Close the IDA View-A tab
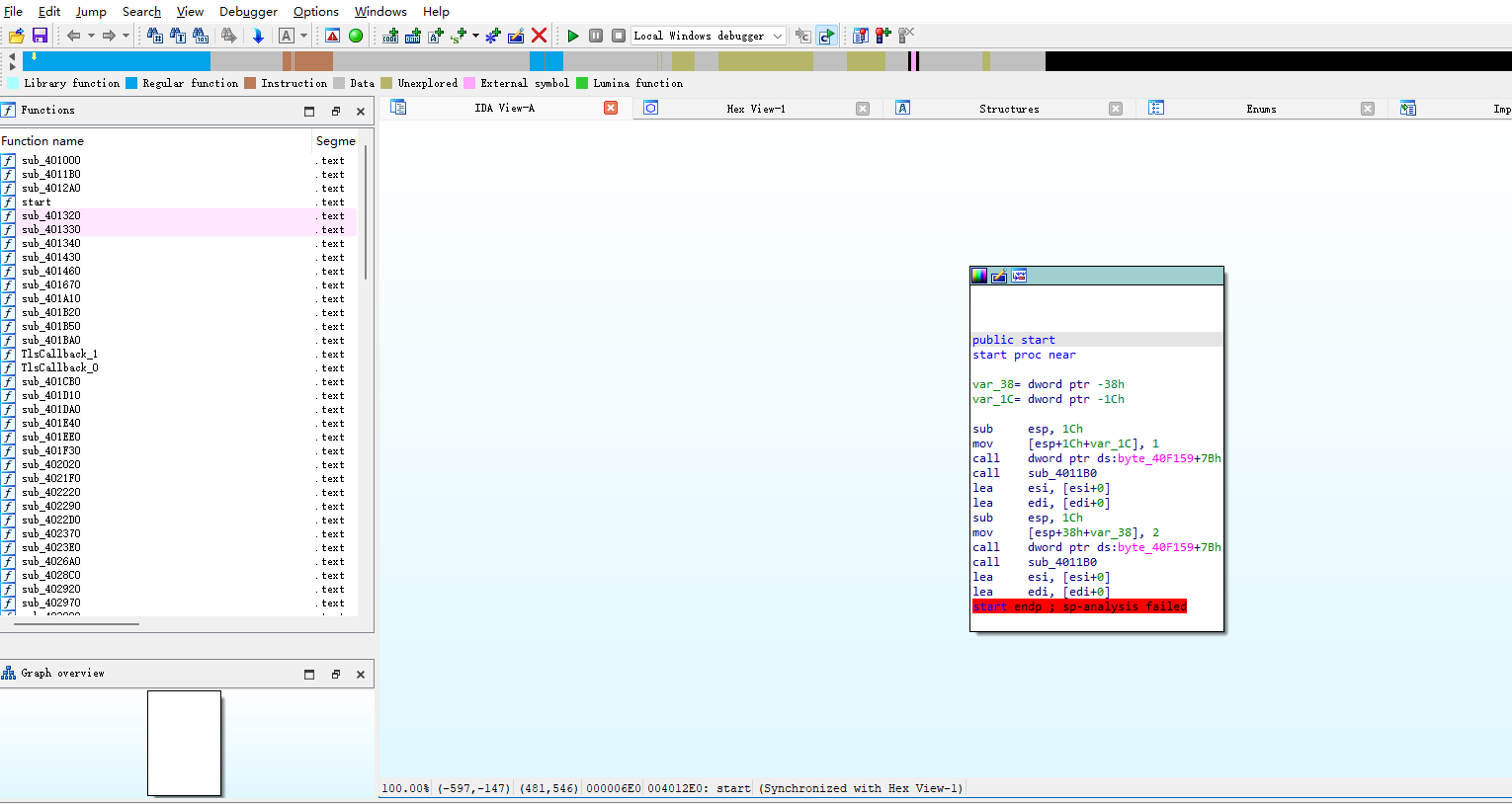The height and width of the screenshot is (804, 1512). coord(611,108)
